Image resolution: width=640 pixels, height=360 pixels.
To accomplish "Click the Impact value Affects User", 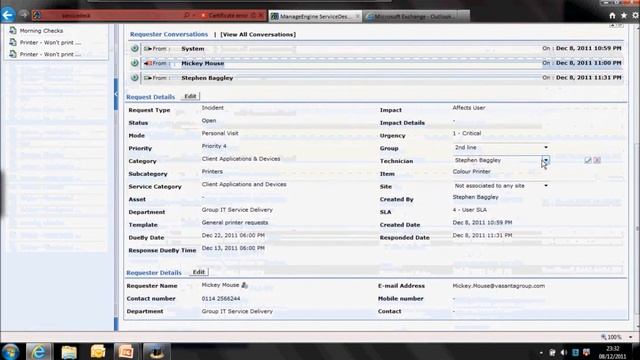I will point(469,108).
